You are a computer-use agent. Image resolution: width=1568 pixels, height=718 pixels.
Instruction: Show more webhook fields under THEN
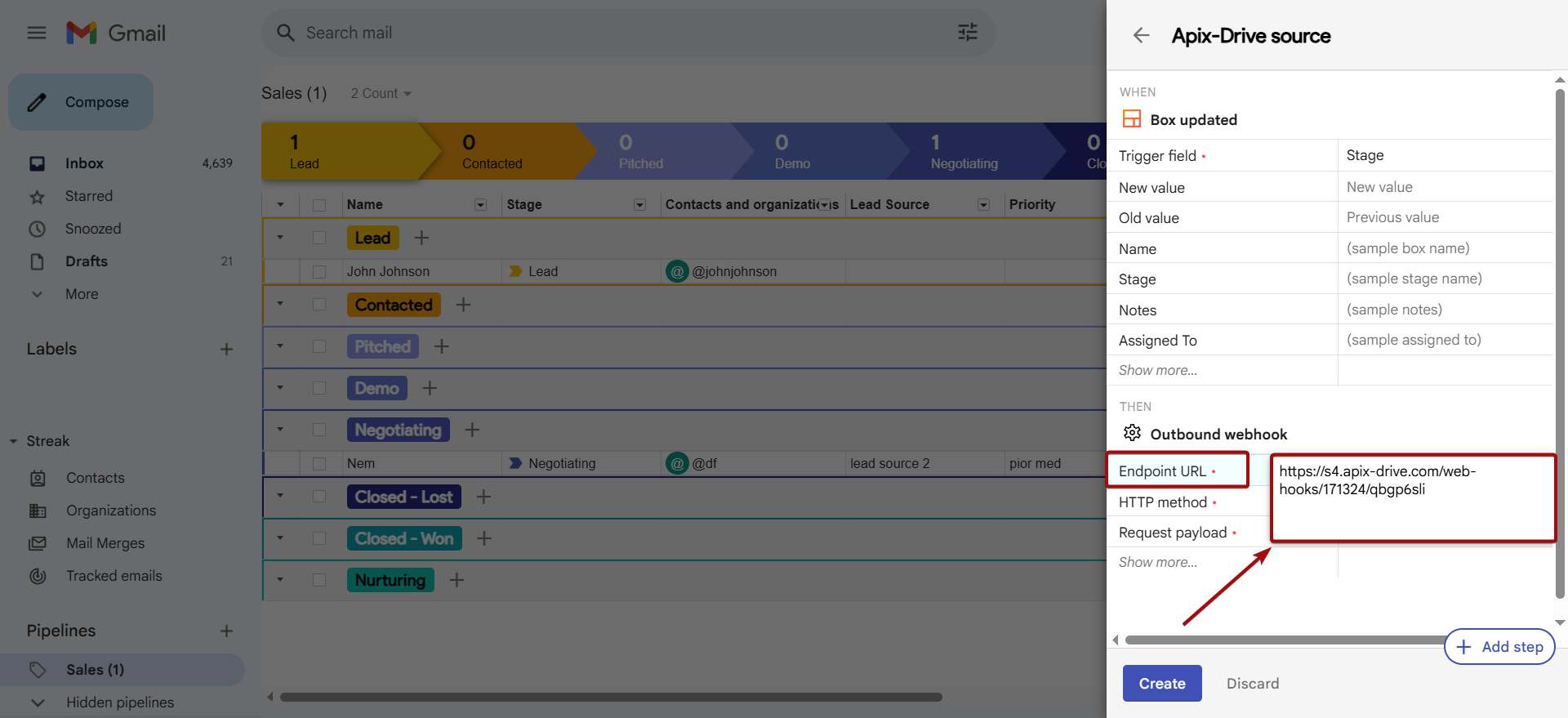[1158, 562]
